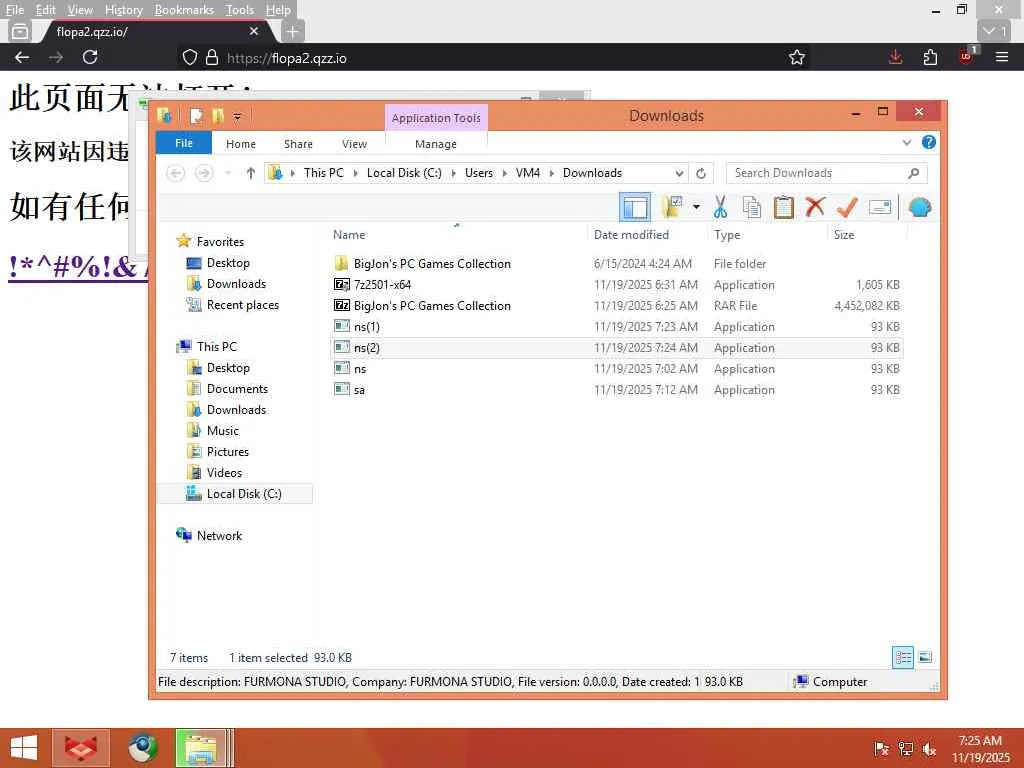Click the search magnifier in Search Downloads

914,173
